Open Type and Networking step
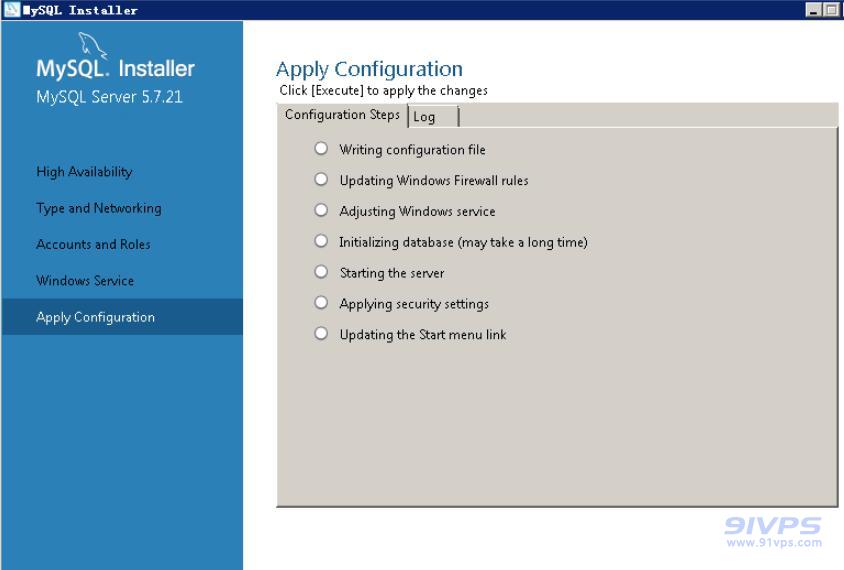The height and width of the screenshot is (570, 844). pyautogui.click(x=99, y=208)
